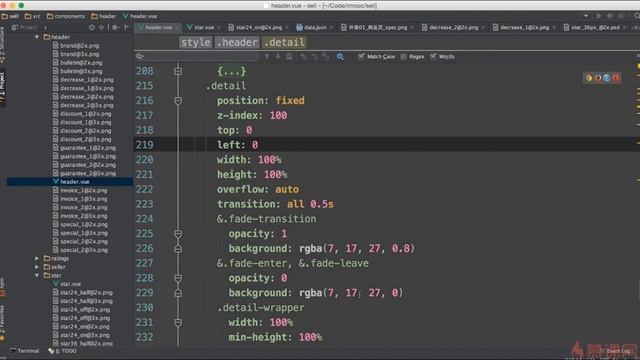Open in Safari browser preview icon
Screen dimensions: 640x360
coord(607,78)
